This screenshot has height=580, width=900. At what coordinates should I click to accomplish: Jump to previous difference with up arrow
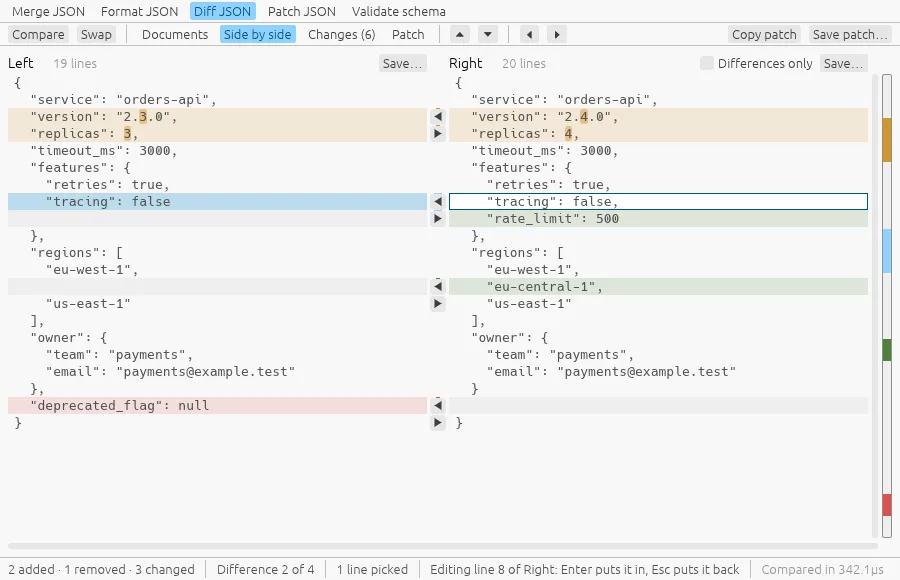coord(460,34)
